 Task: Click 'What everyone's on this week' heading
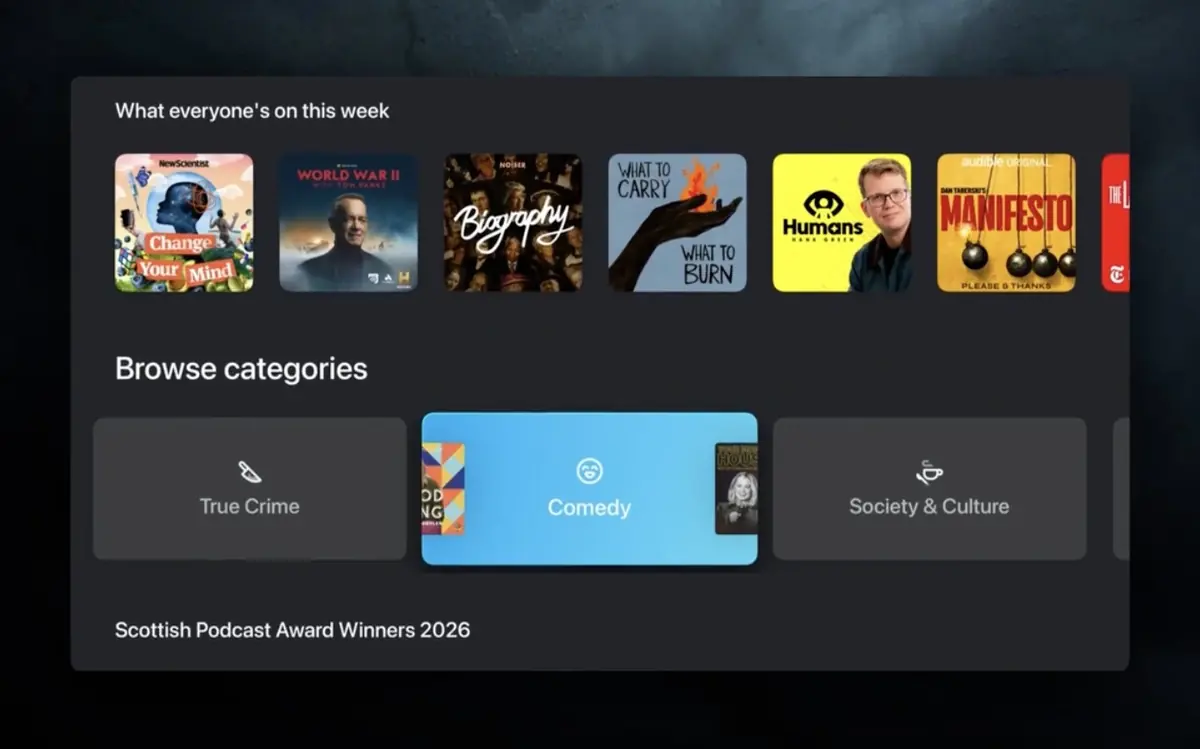click(x=252, y=111)
